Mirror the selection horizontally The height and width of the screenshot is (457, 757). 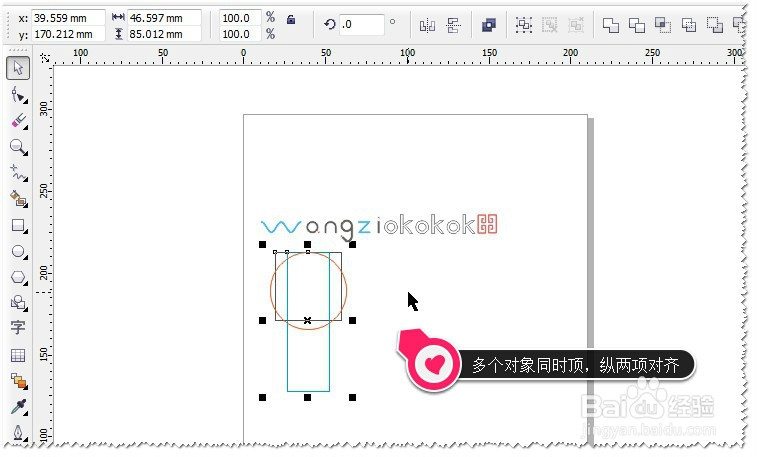tap(427, 25)
